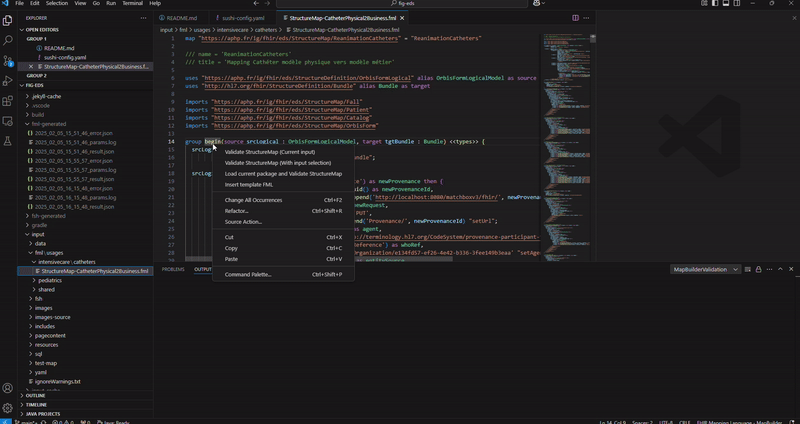Open the Terminal menu
The width and height of the screenshot is (800, 424).
coord(133,3)
